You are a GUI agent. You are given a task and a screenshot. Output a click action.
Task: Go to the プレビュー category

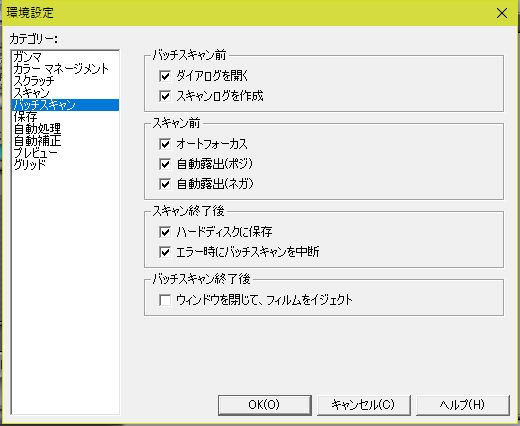pos(65,153)
